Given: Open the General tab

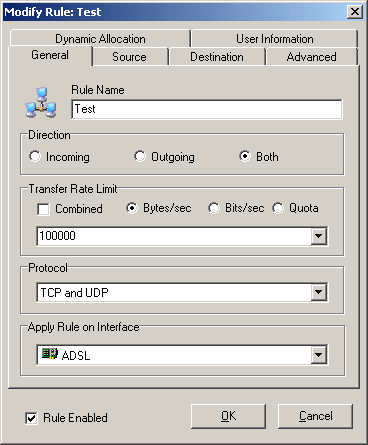Looking at the screenshot, I should (x=50, y=55).
